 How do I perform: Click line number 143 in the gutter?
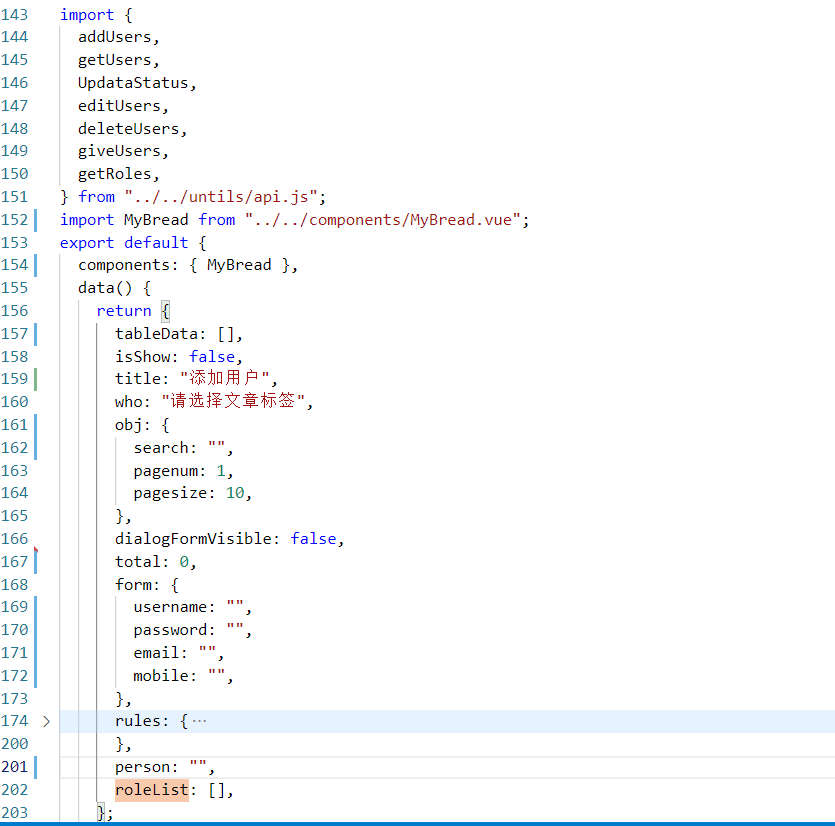[x=15, y=15]
